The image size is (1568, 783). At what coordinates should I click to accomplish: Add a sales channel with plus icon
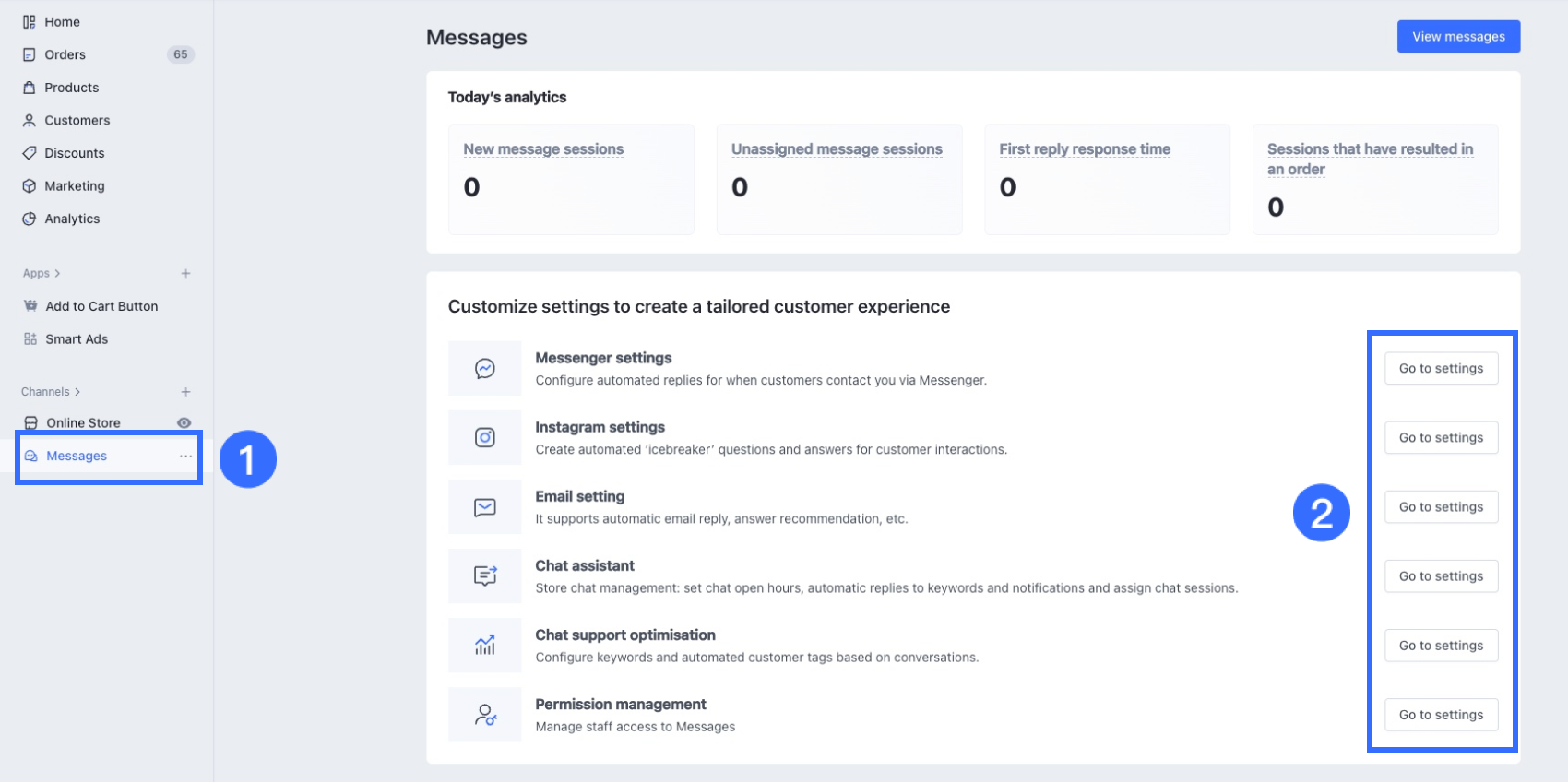coord(185,392)
